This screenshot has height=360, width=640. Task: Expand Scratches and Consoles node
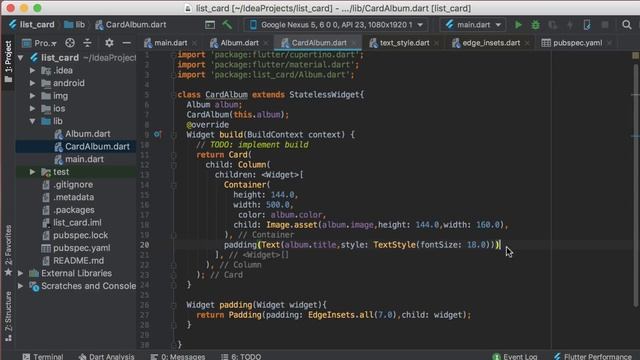click(x=20, y=286)
